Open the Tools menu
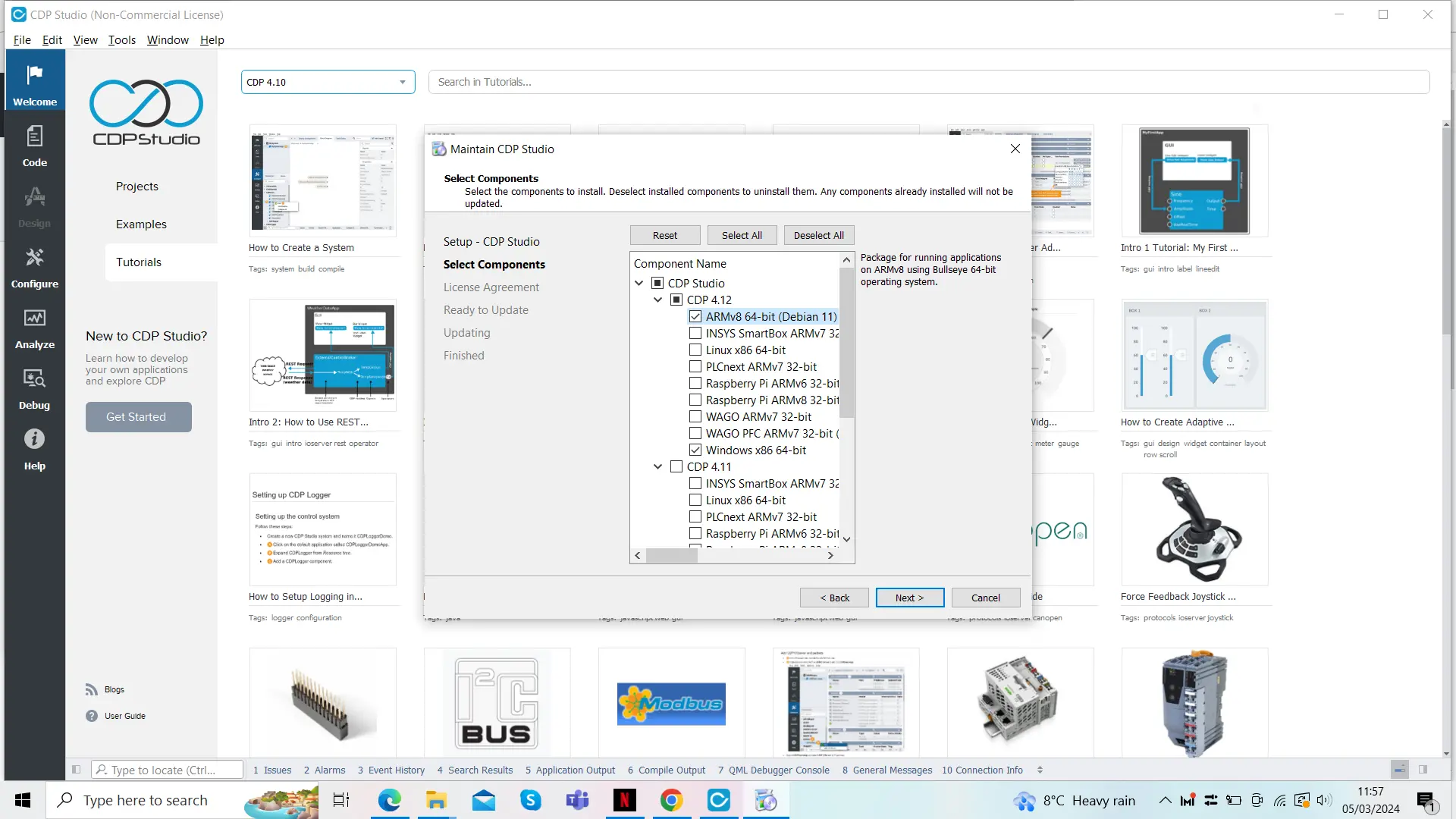The width and height of the screenshot is (1456, 819). click(121, 40)
